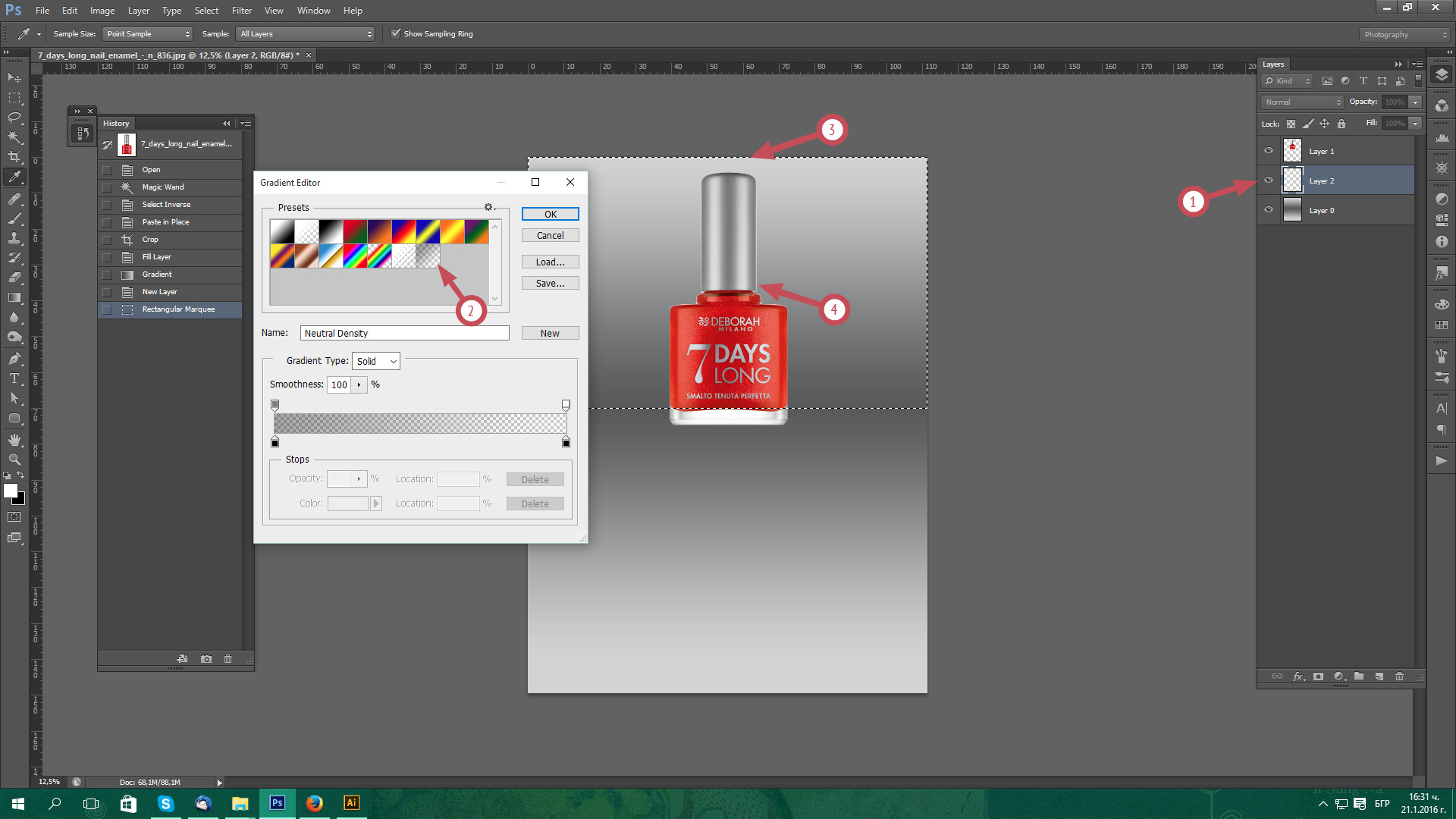Click Cancel in Gradient Editor

(x=551, y=236)
